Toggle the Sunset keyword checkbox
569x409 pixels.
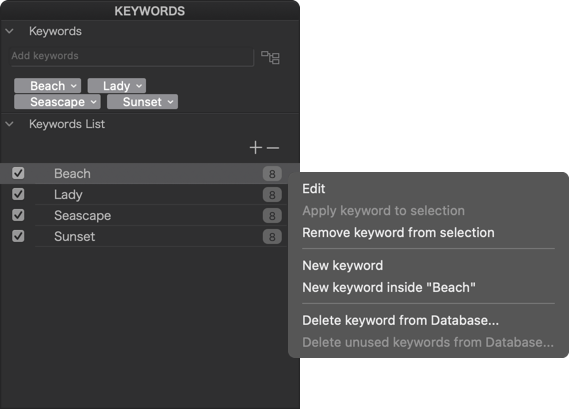pyautogui.click(x=18, y=236)
